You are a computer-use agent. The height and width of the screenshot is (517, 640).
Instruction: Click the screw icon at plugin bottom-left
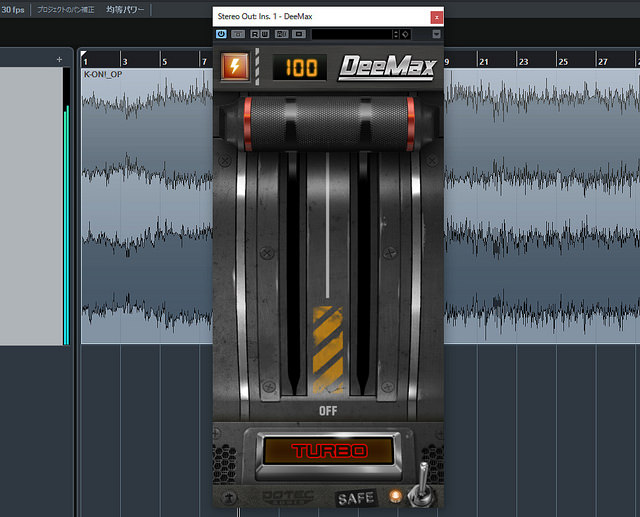point(228,497)
